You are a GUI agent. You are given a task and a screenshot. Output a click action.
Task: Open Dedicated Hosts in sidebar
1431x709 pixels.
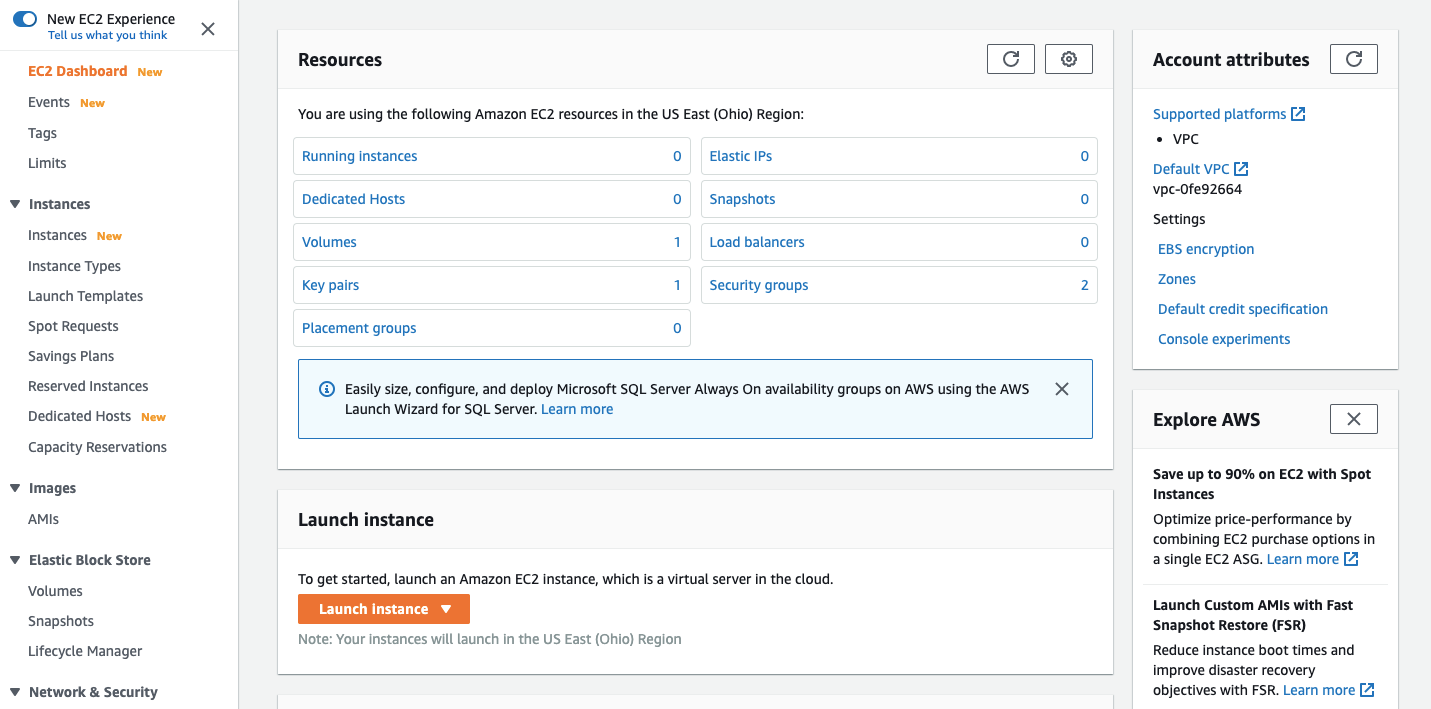79,416
